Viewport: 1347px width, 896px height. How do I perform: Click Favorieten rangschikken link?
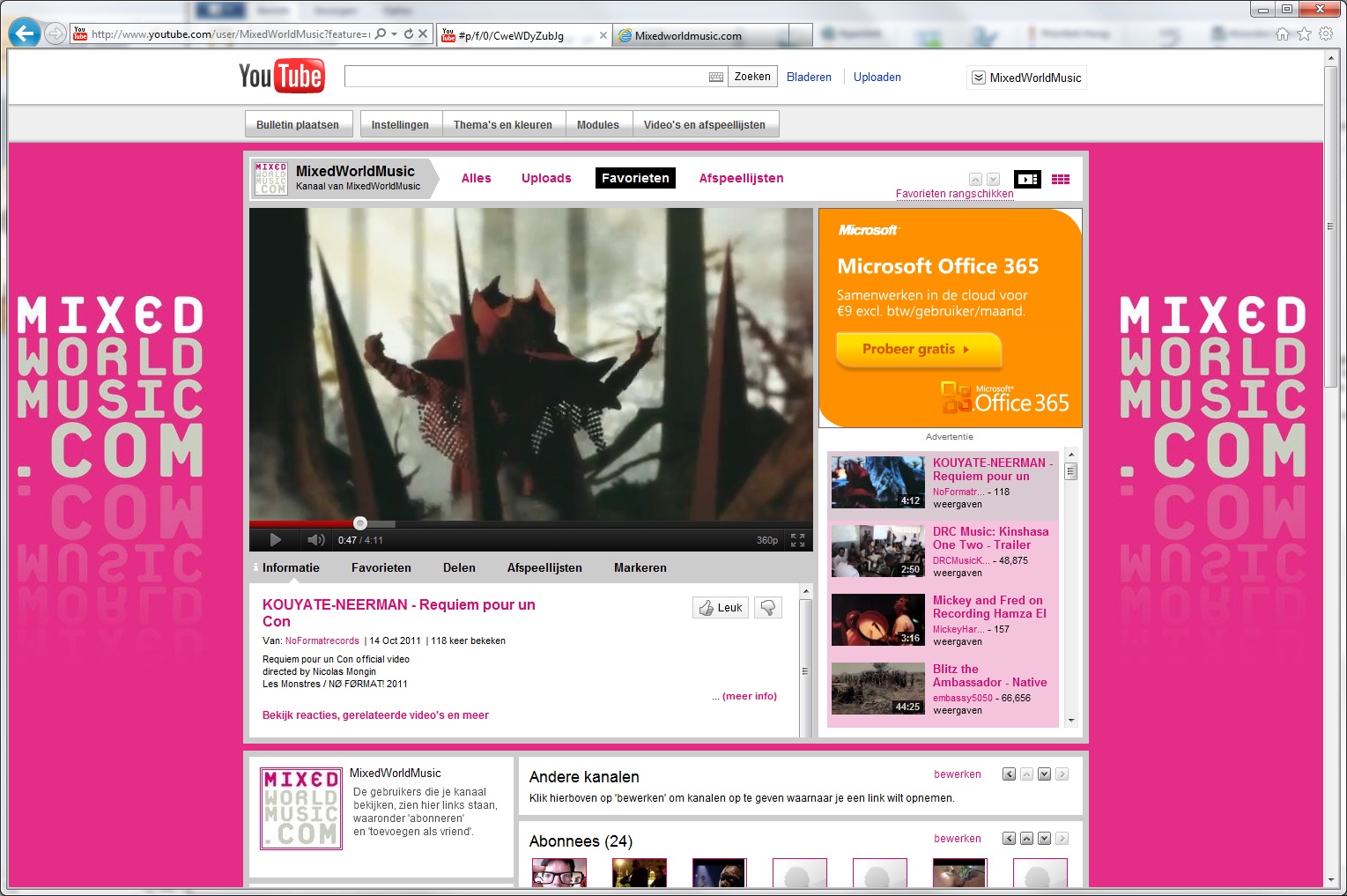(x=955, y=194)
